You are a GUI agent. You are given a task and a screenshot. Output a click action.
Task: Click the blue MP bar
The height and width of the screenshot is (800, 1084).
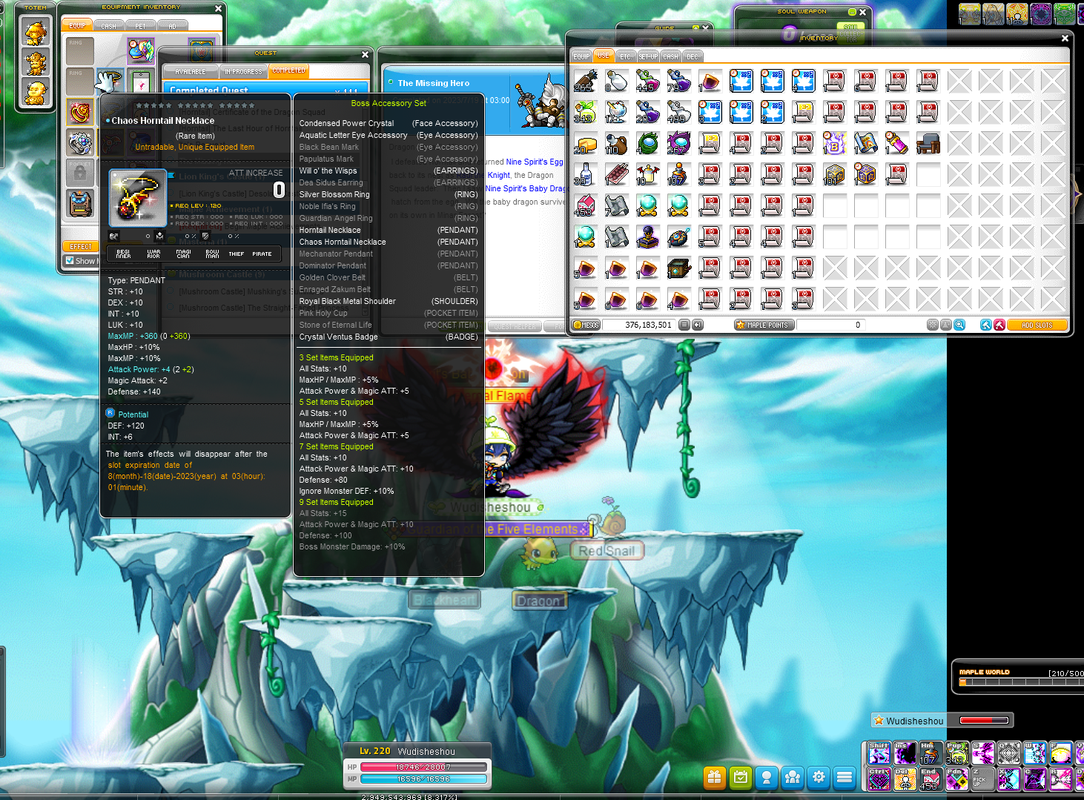424,779
